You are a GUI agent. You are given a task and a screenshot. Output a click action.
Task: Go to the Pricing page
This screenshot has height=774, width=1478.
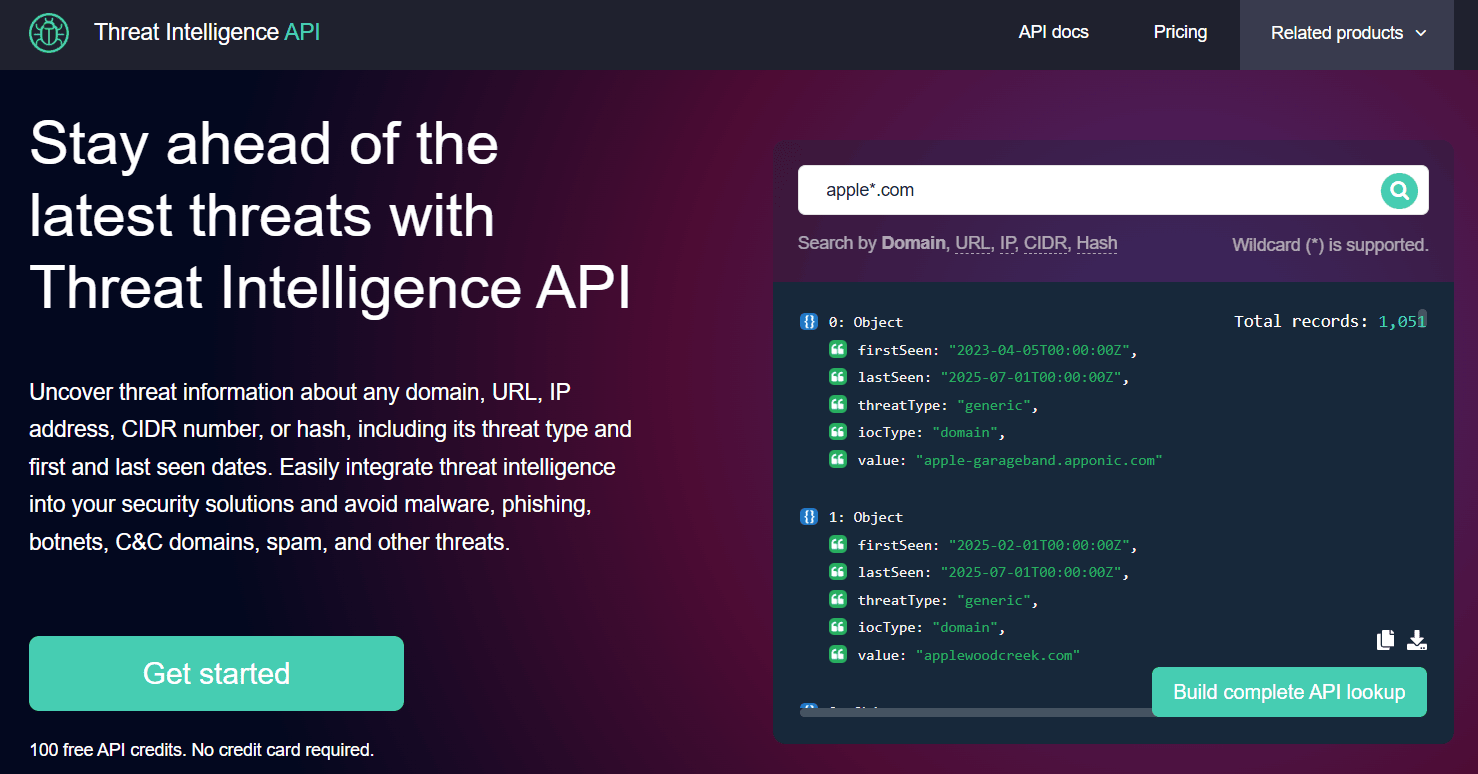[1180, 32]
